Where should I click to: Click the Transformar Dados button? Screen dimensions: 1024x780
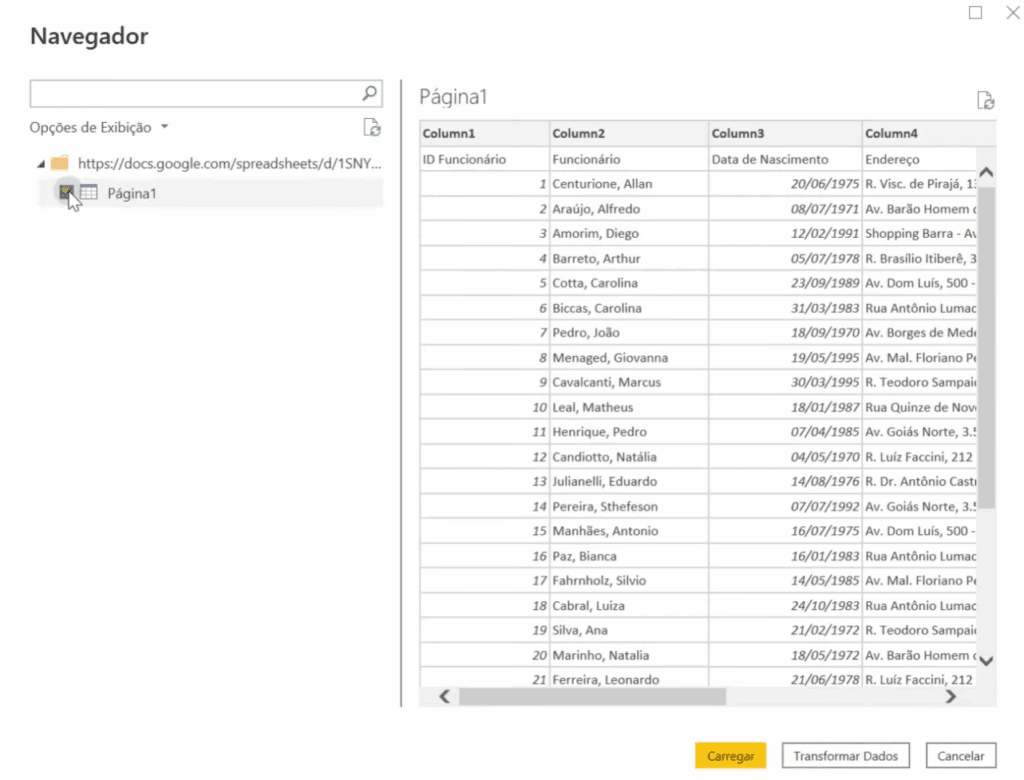845,756
